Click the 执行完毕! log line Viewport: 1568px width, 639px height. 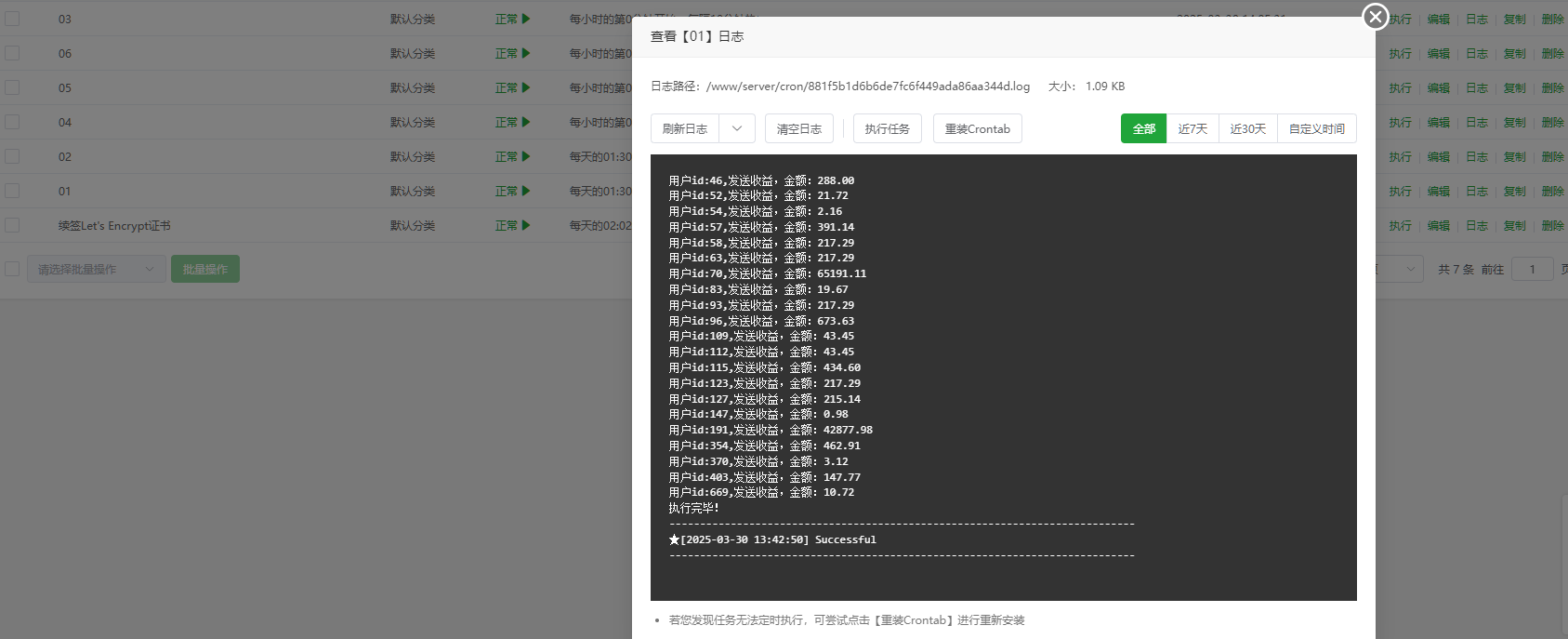(x=693, y=508)
